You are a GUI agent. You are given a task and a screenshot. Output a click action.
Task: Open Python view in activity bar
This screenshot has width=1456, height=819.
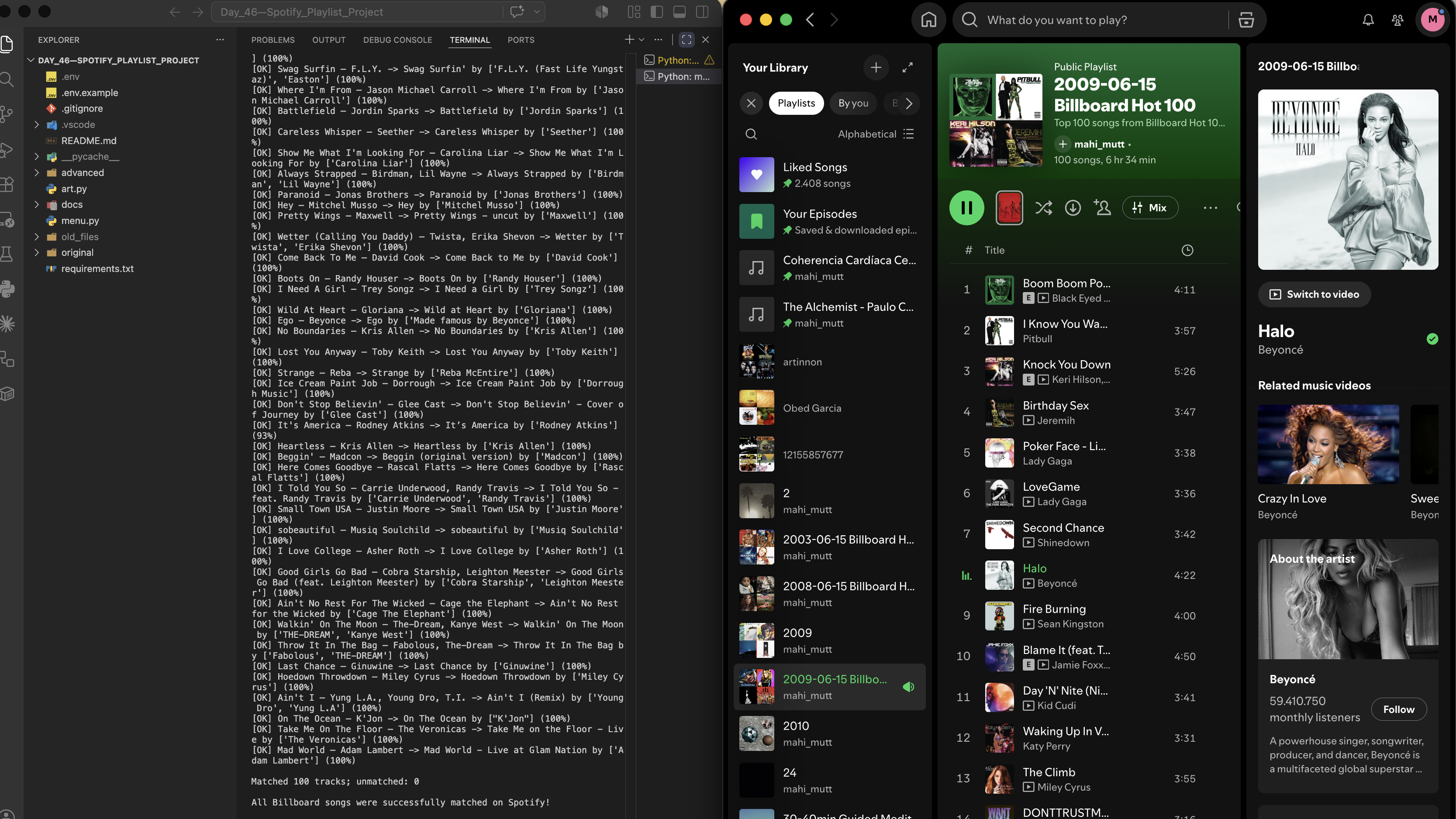pyautogui.click(x=7, y=289)
